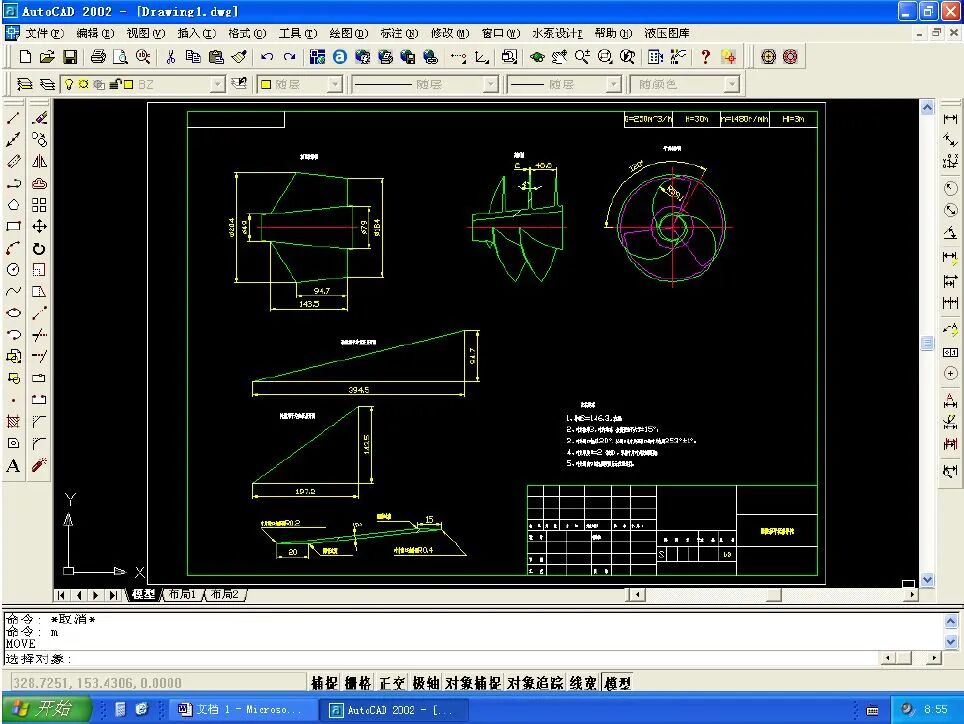Screen dimensions: 964x724
Task: Toggle the 正交 ortho mode
Action: pos(391,683)
